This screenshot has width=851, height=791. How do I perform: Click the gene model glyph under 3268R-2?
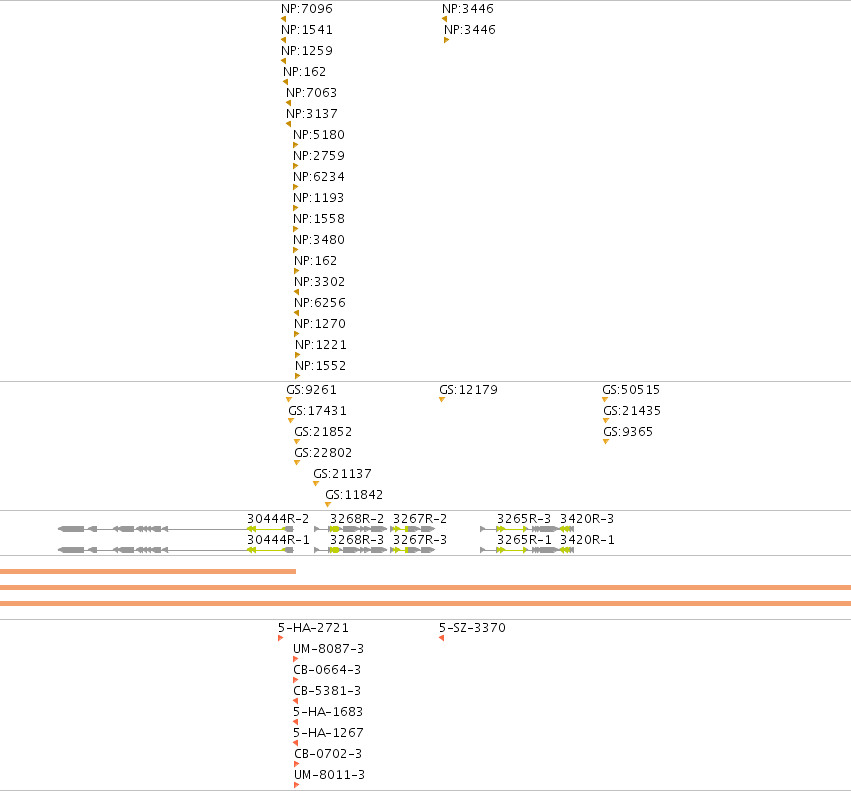click(351, 529)
